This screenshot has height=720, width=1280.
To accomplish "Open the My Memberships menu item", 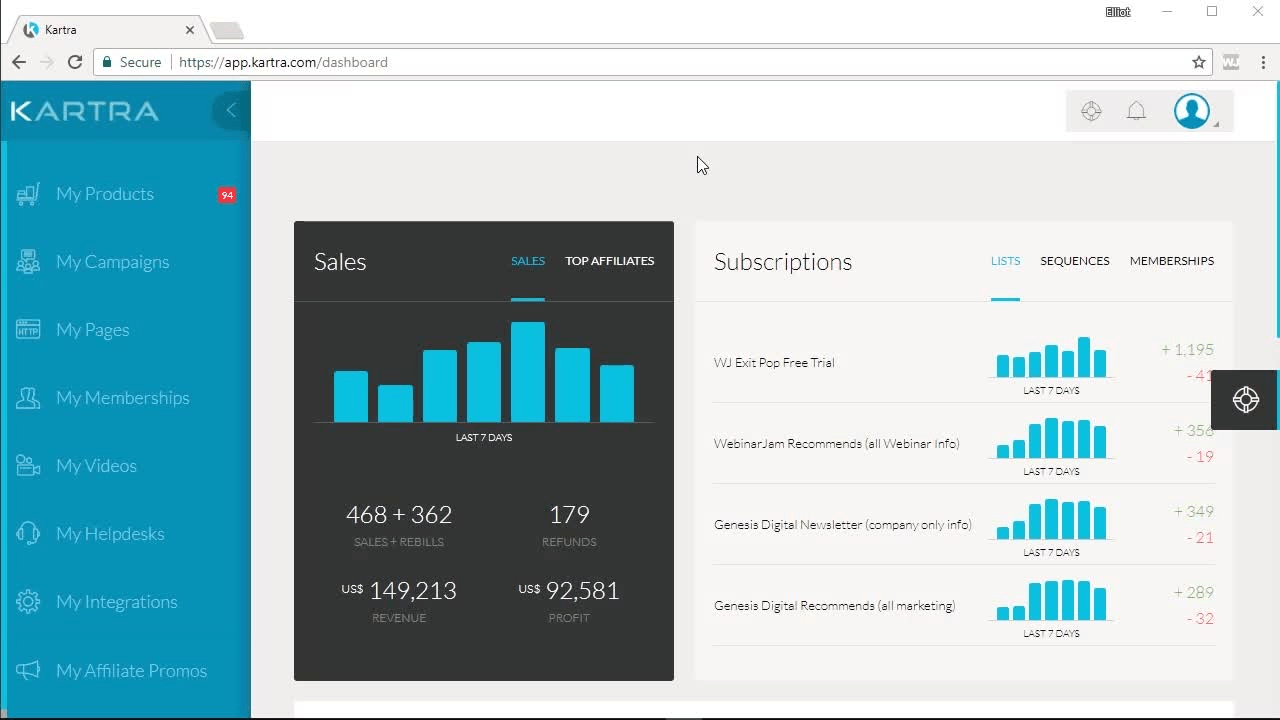I will (122, 398).
